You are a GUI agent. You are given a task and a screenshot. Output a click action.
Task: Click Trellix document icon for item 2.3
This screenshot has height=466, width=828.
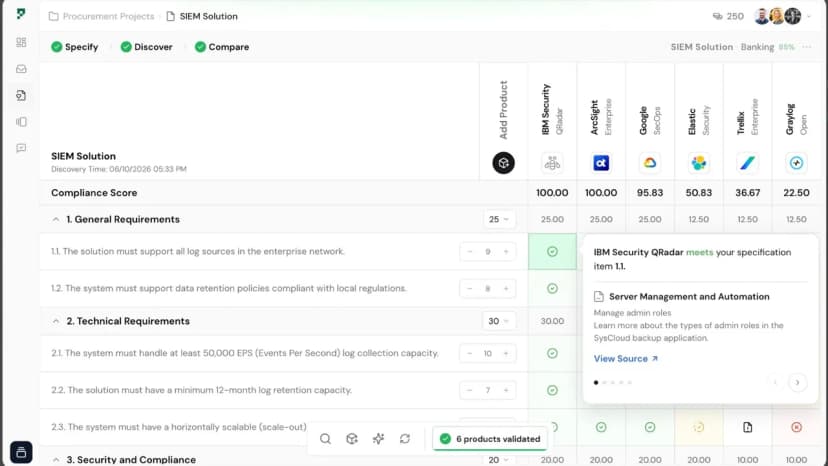pyautogui.click(x=747, y=427)
